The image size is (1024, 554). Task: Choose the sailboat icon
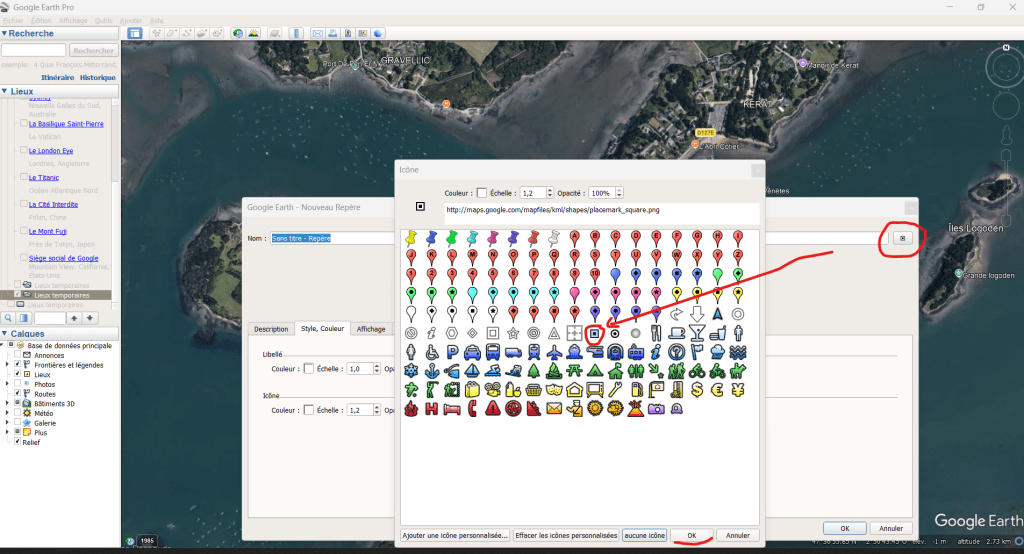point(472,372)
